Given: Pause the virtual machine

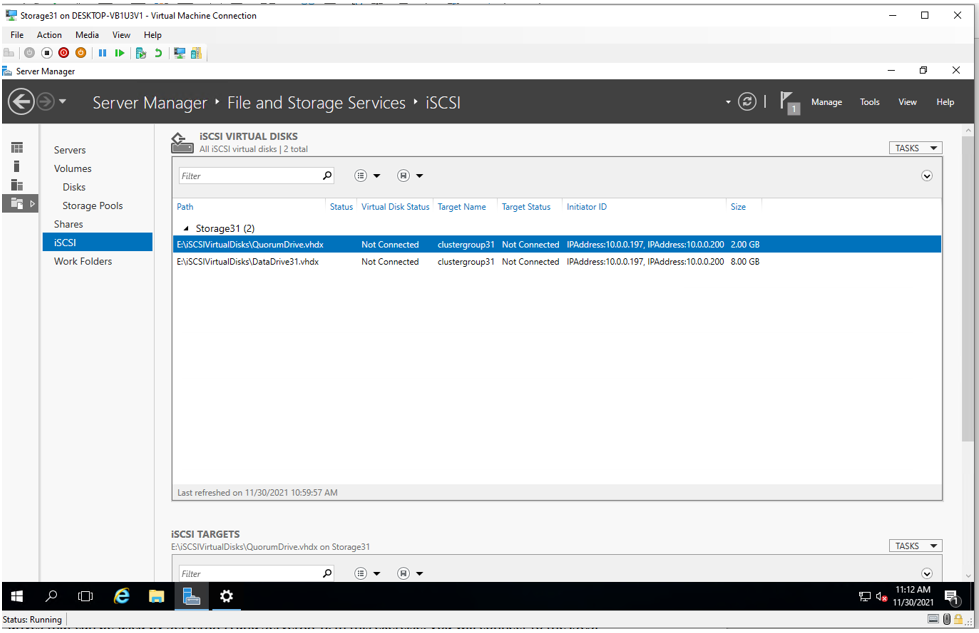Looking at the screenshot, I should tap(102, 53).
